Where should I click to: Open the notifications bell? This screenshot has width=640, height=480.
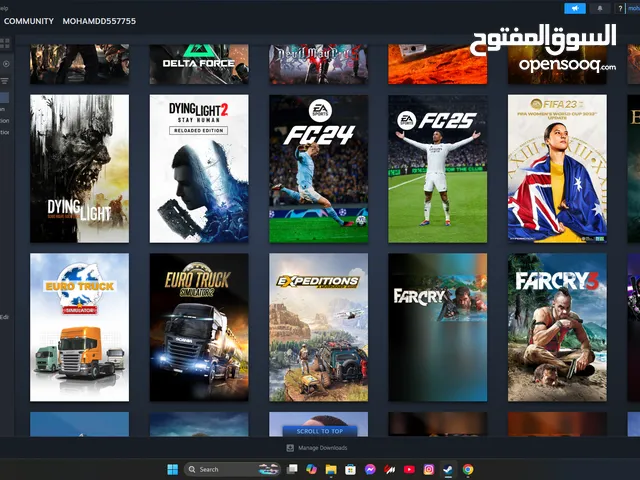click(x=600, y=8)
